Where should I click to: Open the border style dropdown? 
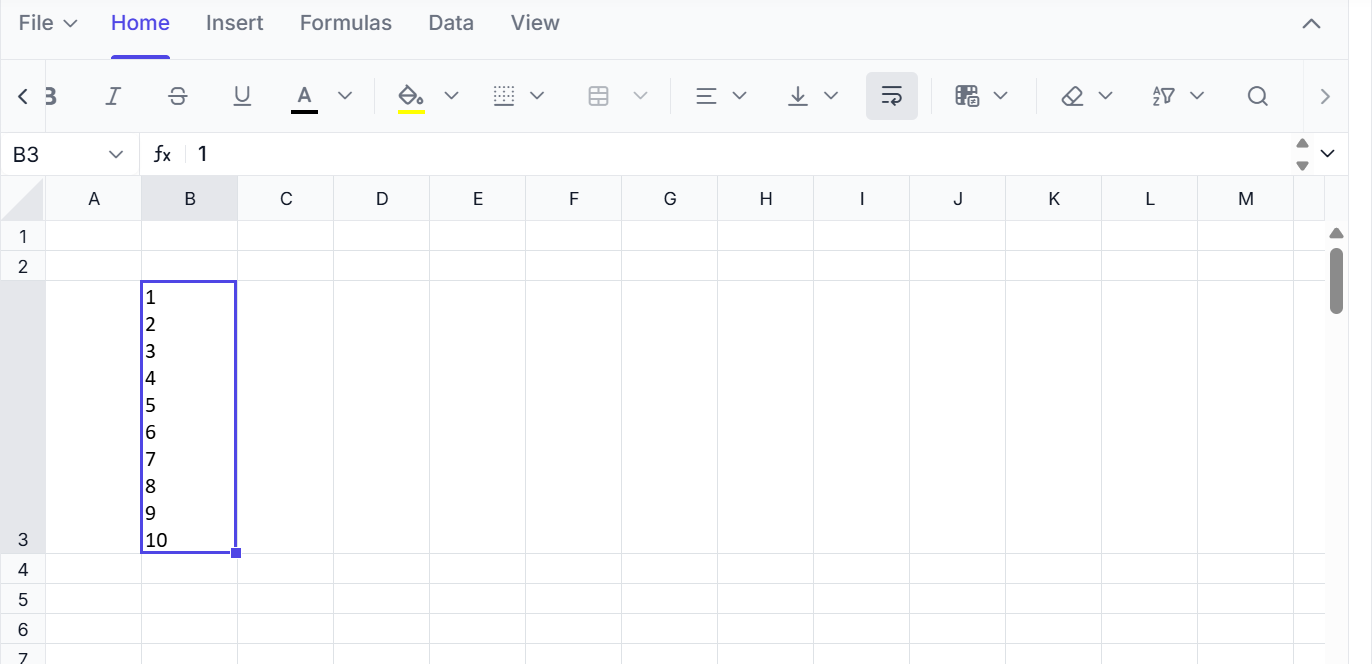tap(538, 96)
